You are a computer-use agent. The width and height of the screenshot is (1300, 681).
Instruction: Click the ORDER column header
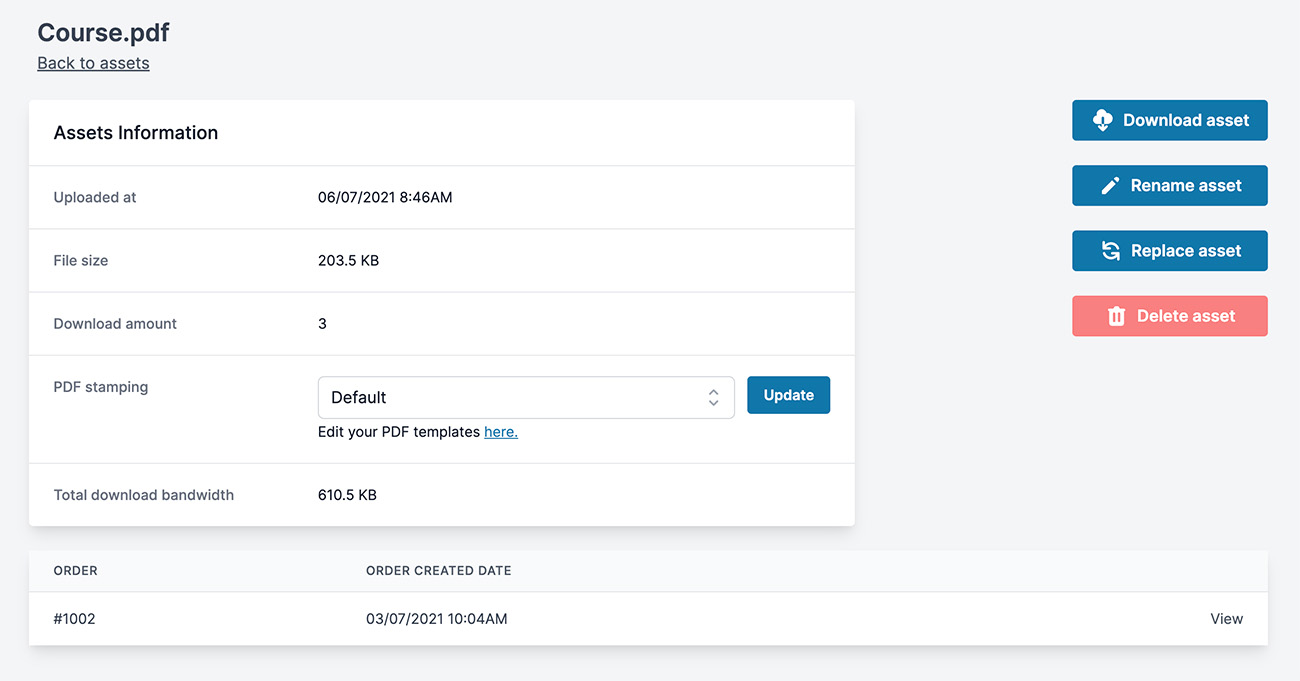tap(76, 571)
